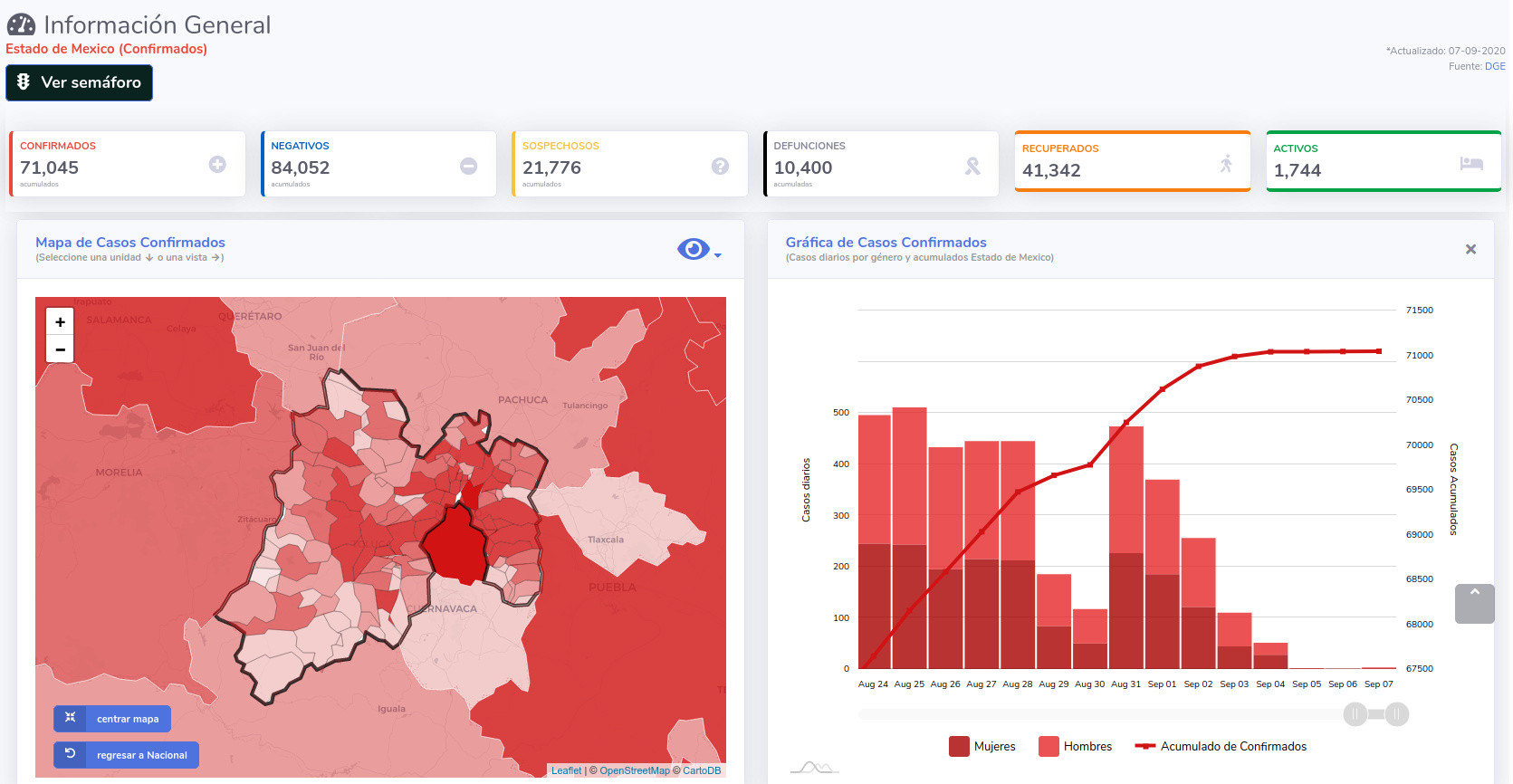Click the walking person icon in Recuperados card

coord(1226,164)
